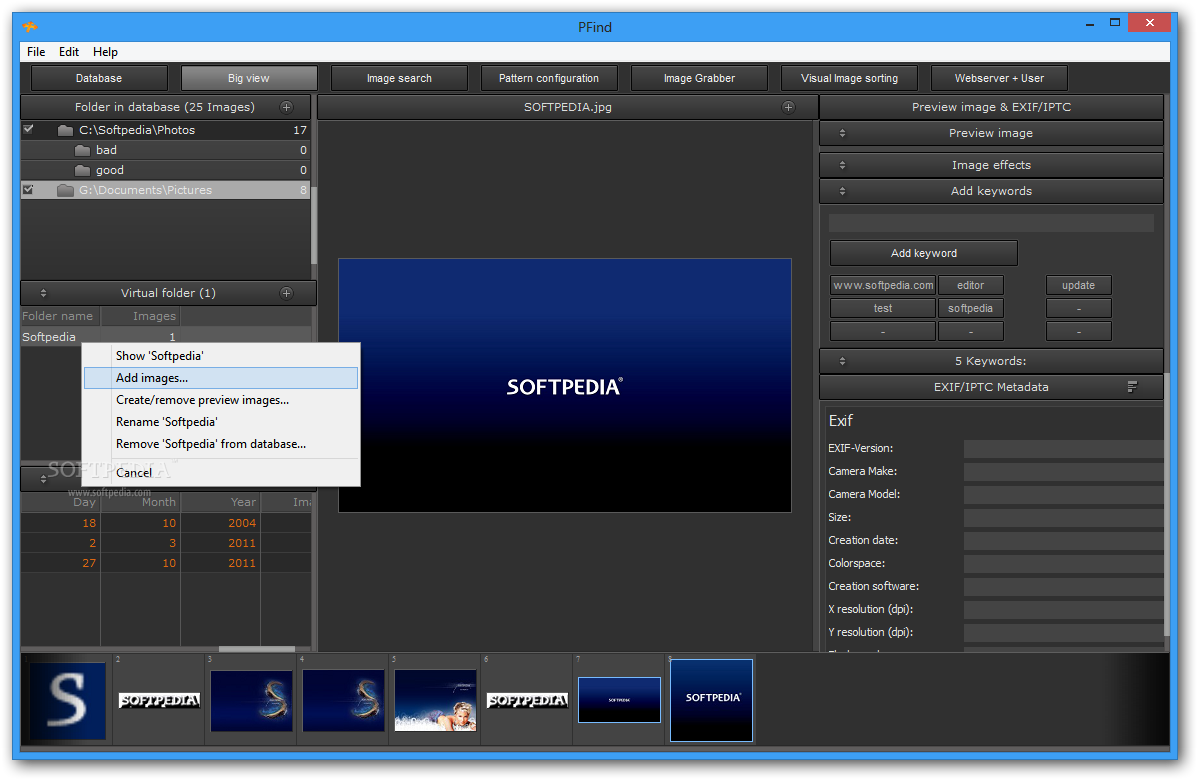Click the www.softpedia.com keyword button
1198x780 pixels.
(x=883, y=285)
